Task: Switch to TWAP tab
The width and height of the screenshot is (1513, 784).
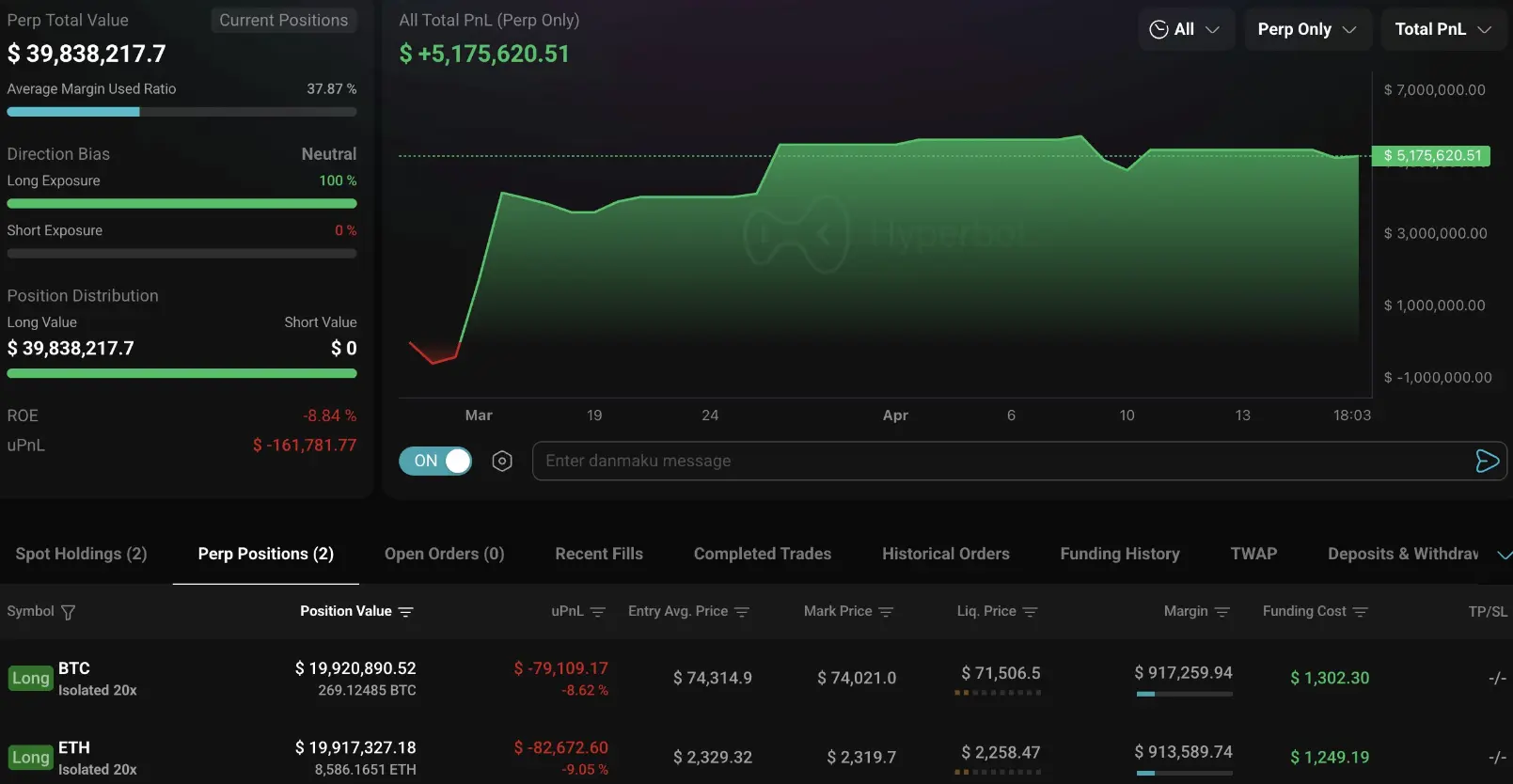Action: [1253, 554]
